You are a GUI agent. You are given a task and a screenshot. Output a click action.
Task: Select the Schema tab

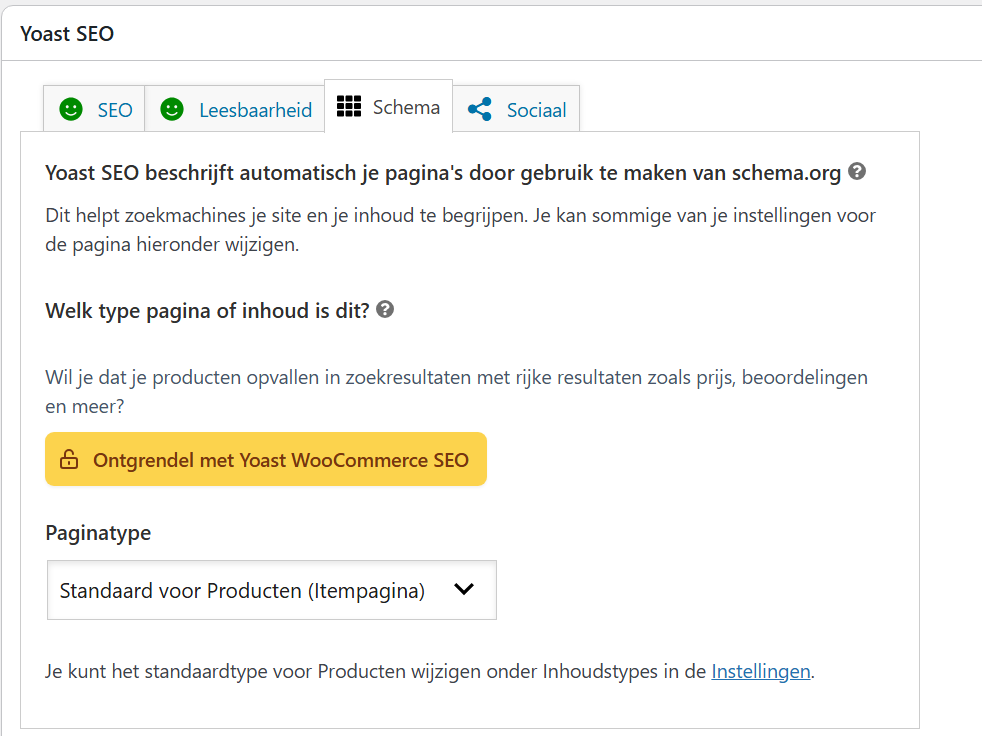point(388,106)
